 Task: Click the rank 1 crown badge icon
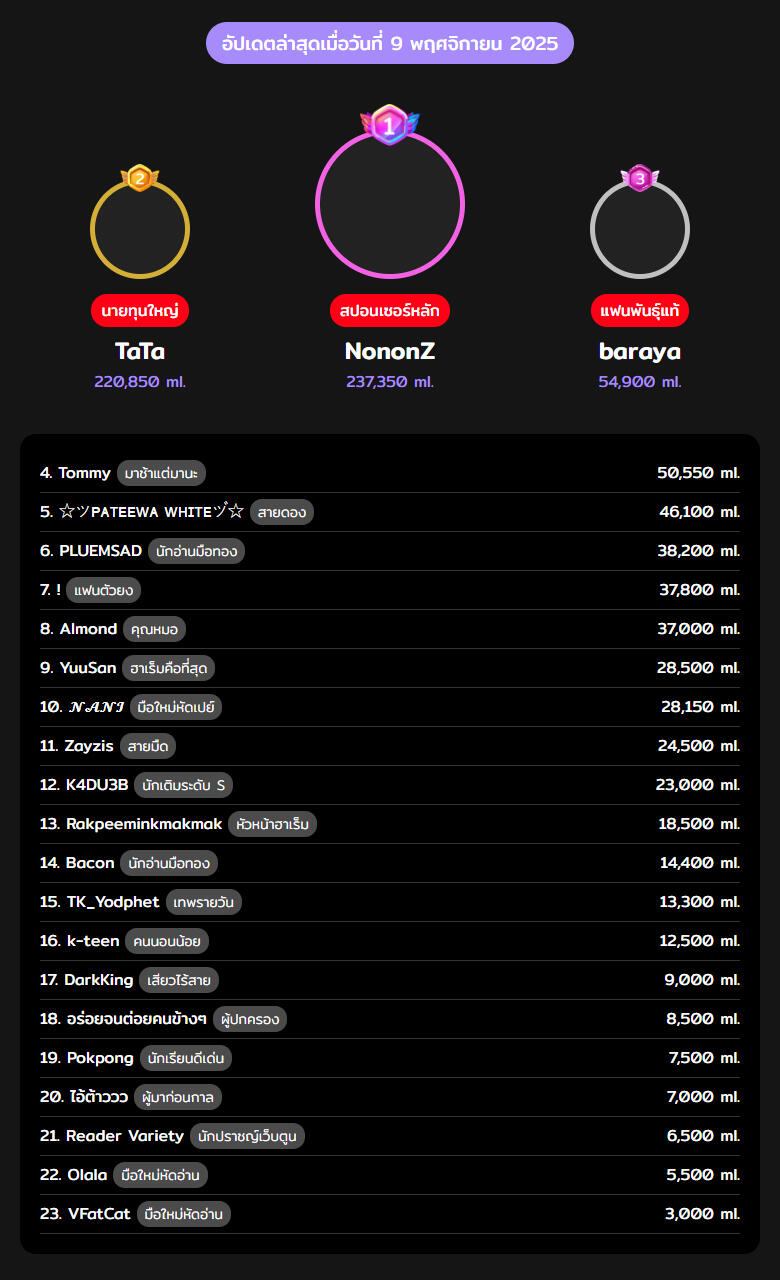389,125
